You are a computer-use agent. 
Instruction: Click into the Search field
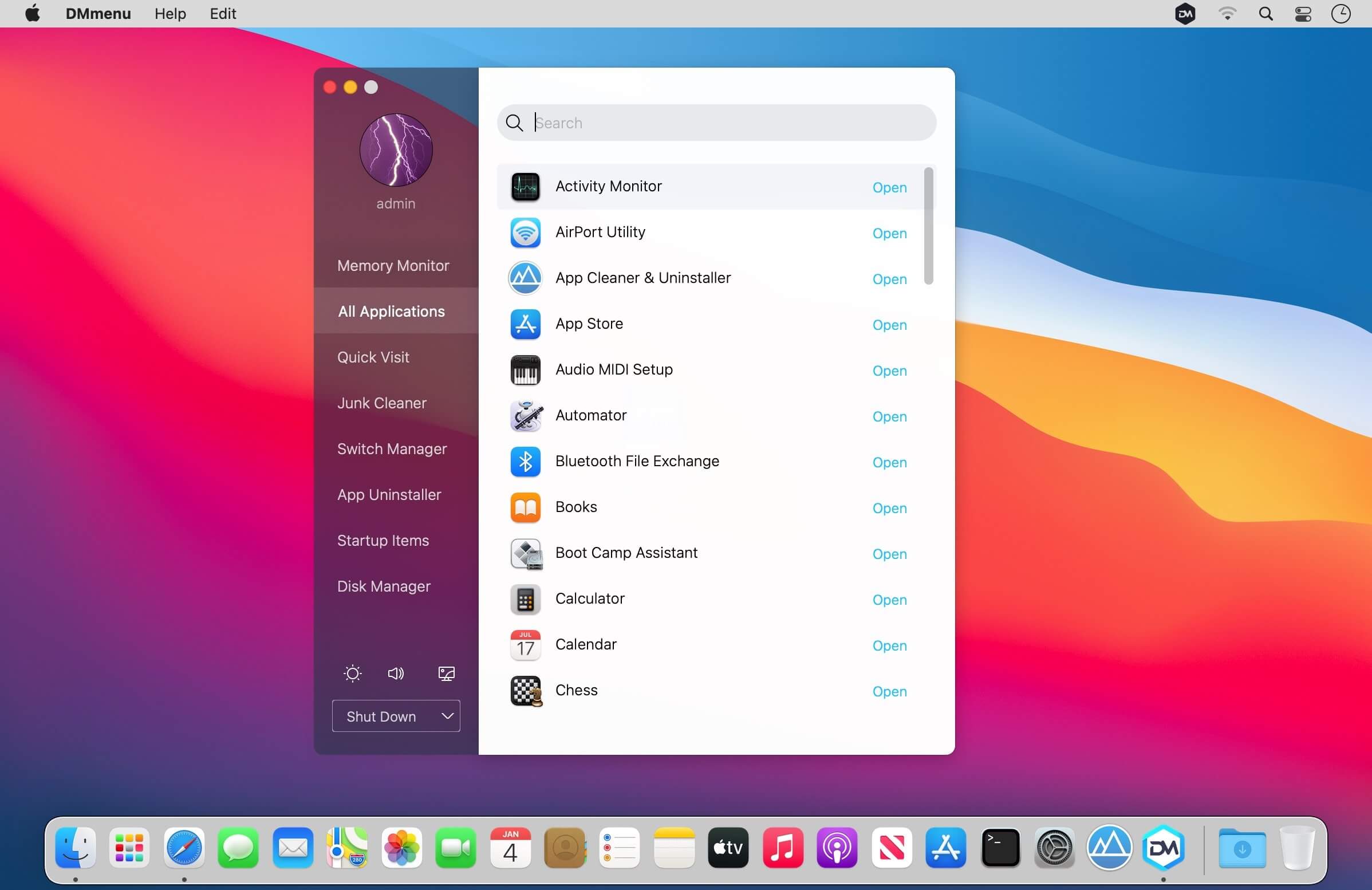716,123
